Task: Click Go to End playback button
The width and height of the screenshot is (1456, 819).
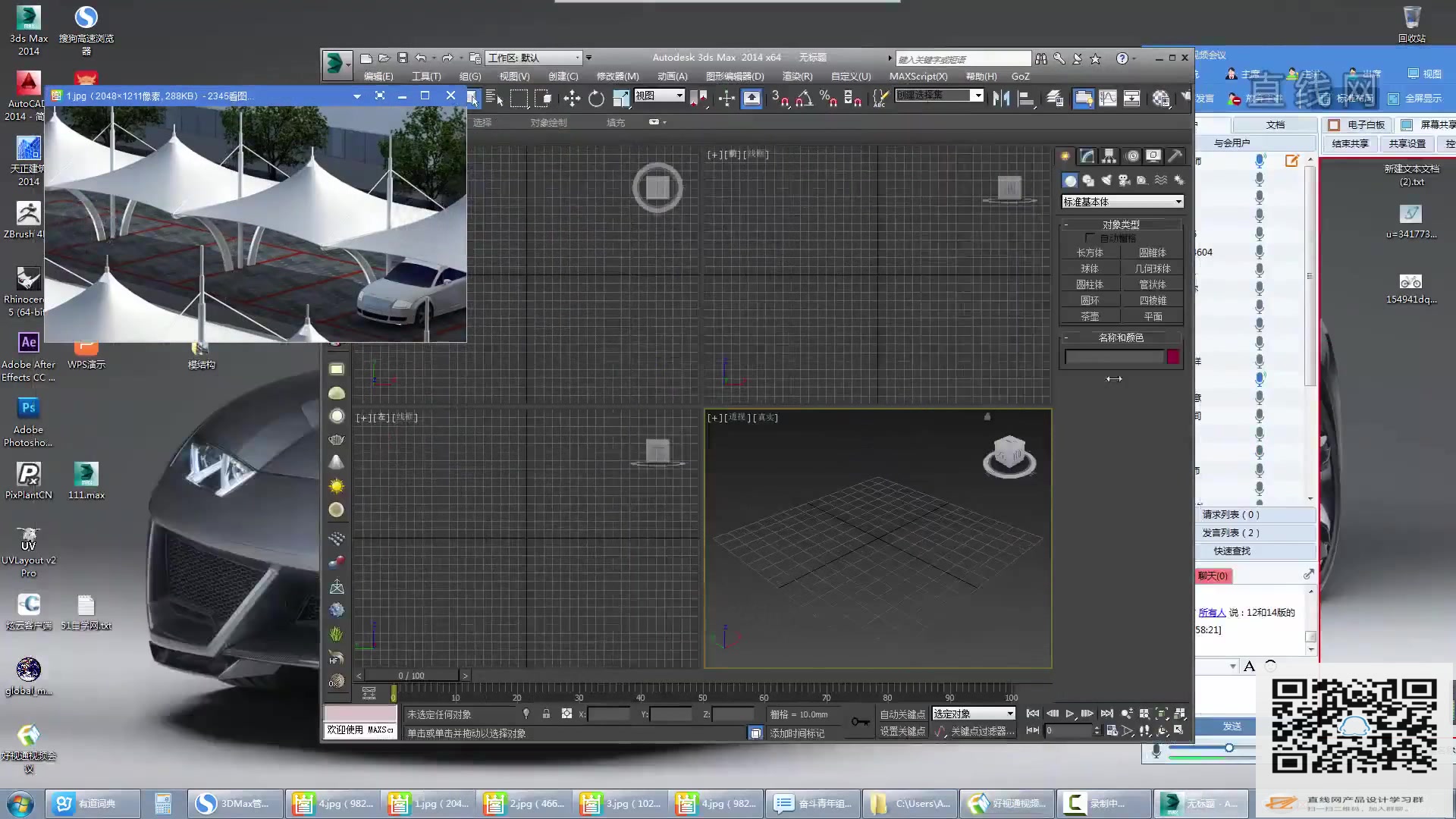Action: (1107, 714)
